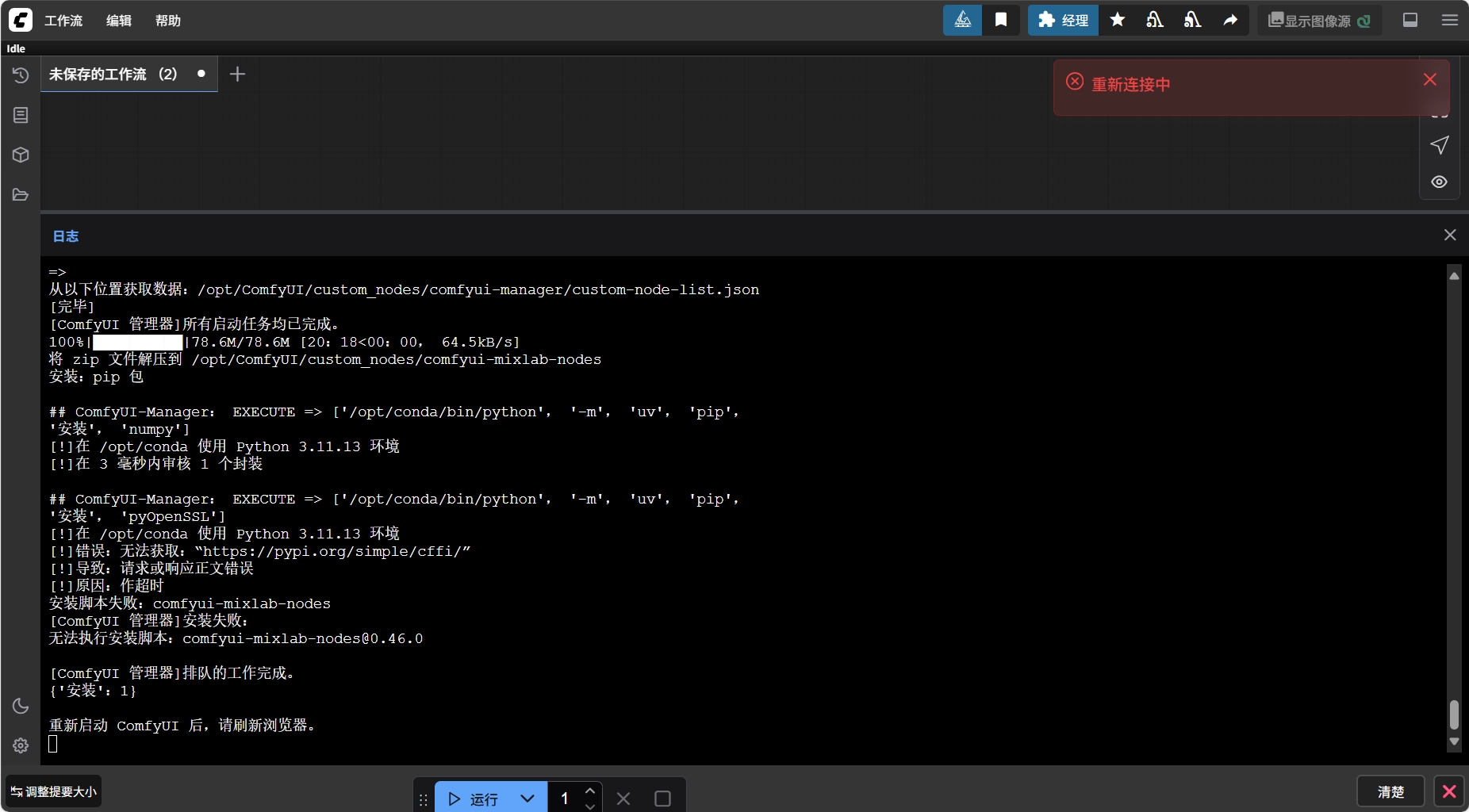
Task: Increase batch count with up arrow
Action: tap(590, 791)
